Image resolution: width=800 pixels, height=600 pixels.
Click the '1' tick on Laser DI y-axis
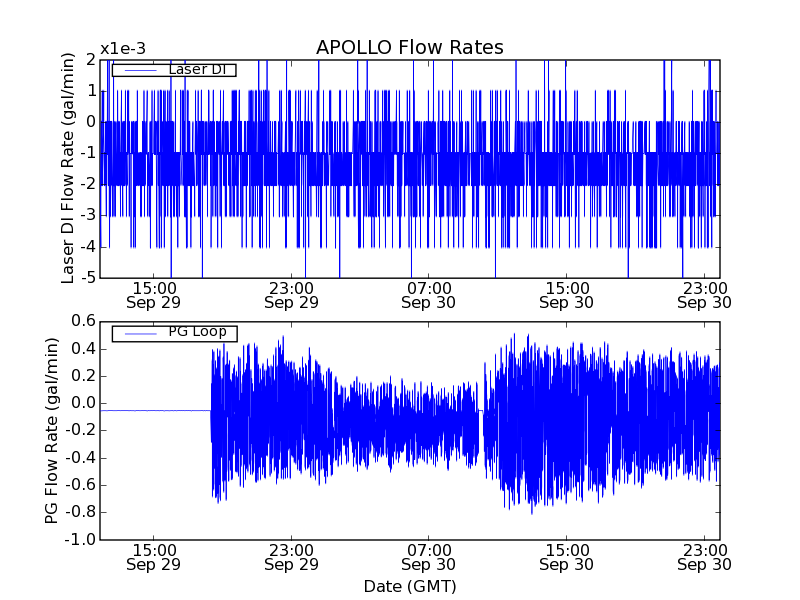tap(91, 91)
